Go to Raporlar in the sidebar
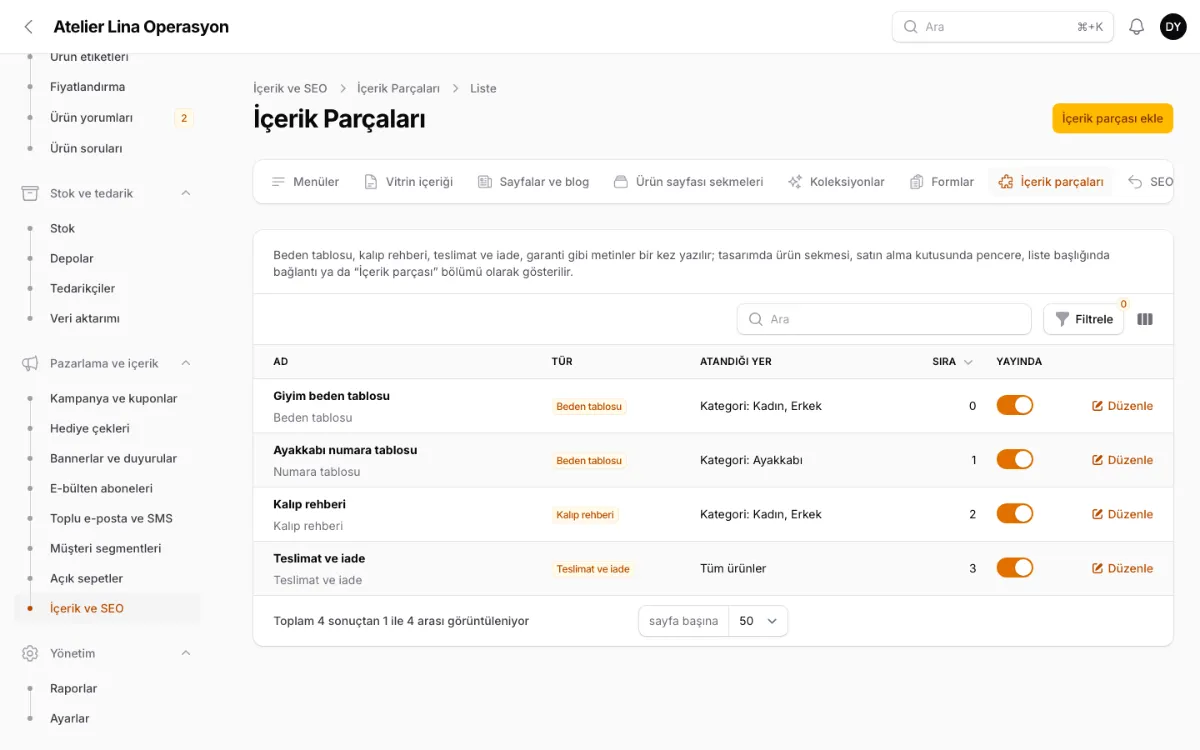1200x750 pixels. point(73,688)
